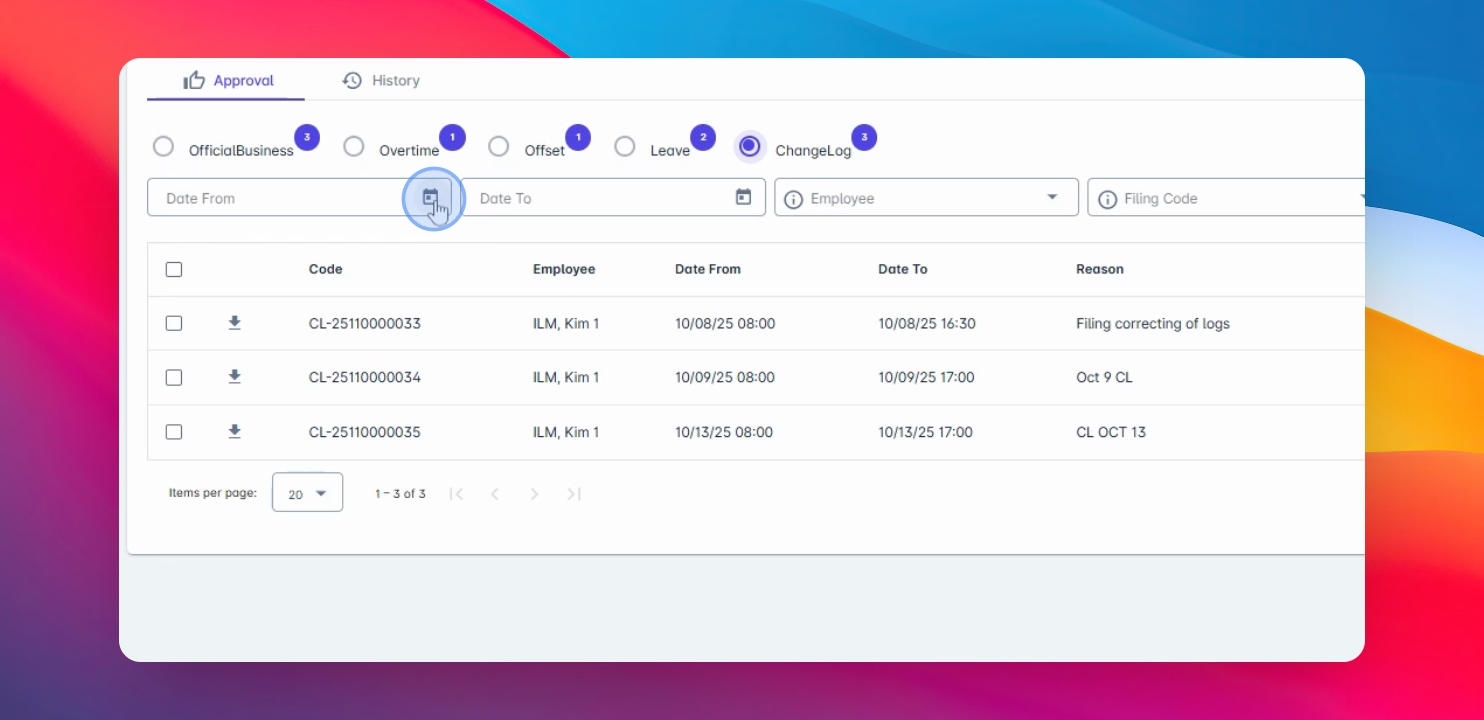Click the Date From column header
Image resolution: width=1484 pixels, height=720 pixels.
tap(708, 269)
